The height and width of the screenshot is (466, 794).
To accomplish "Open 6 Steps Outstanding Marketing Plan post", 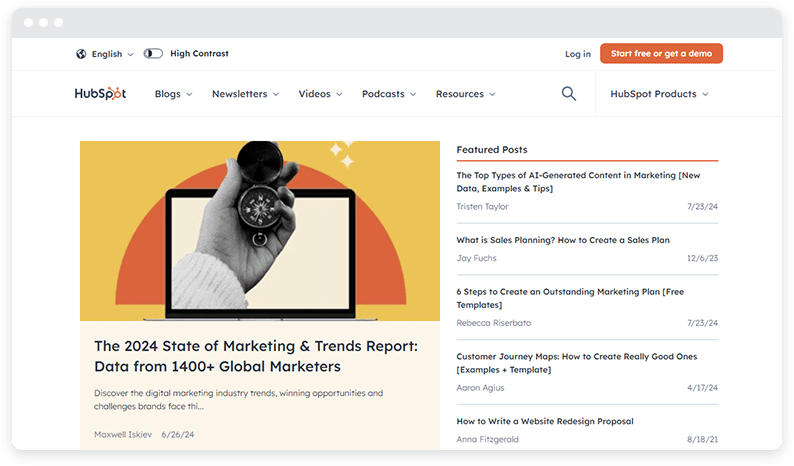I will tap(570, 298).
